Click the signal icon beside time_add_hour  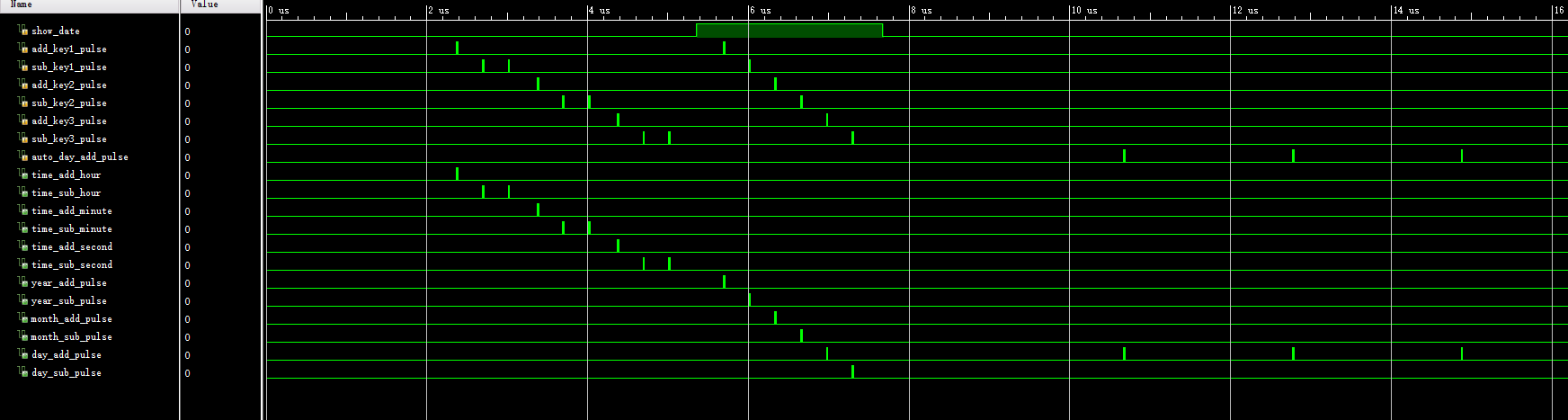pyautogui.click(x=22, y=174)
